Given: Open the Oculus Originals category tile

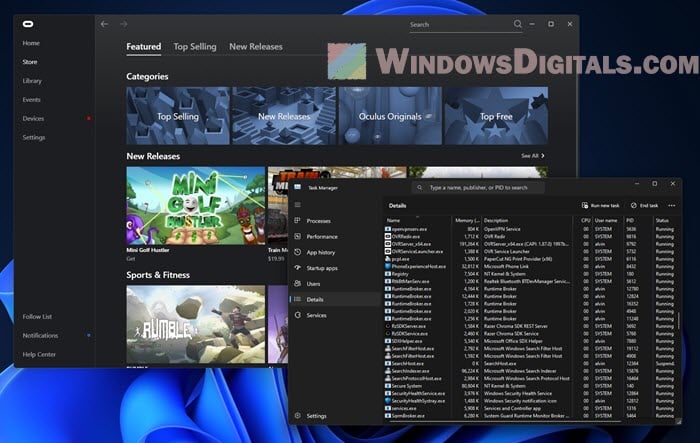Looking at the screenshot, I should (390, 116).
